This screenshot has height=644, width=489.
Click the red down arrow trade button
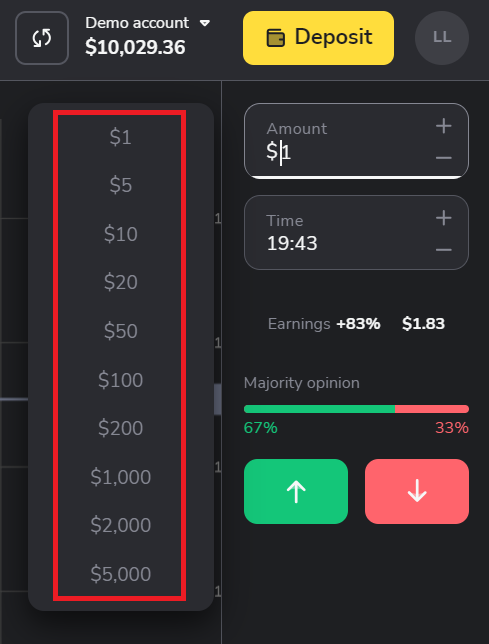coord(417,491)
